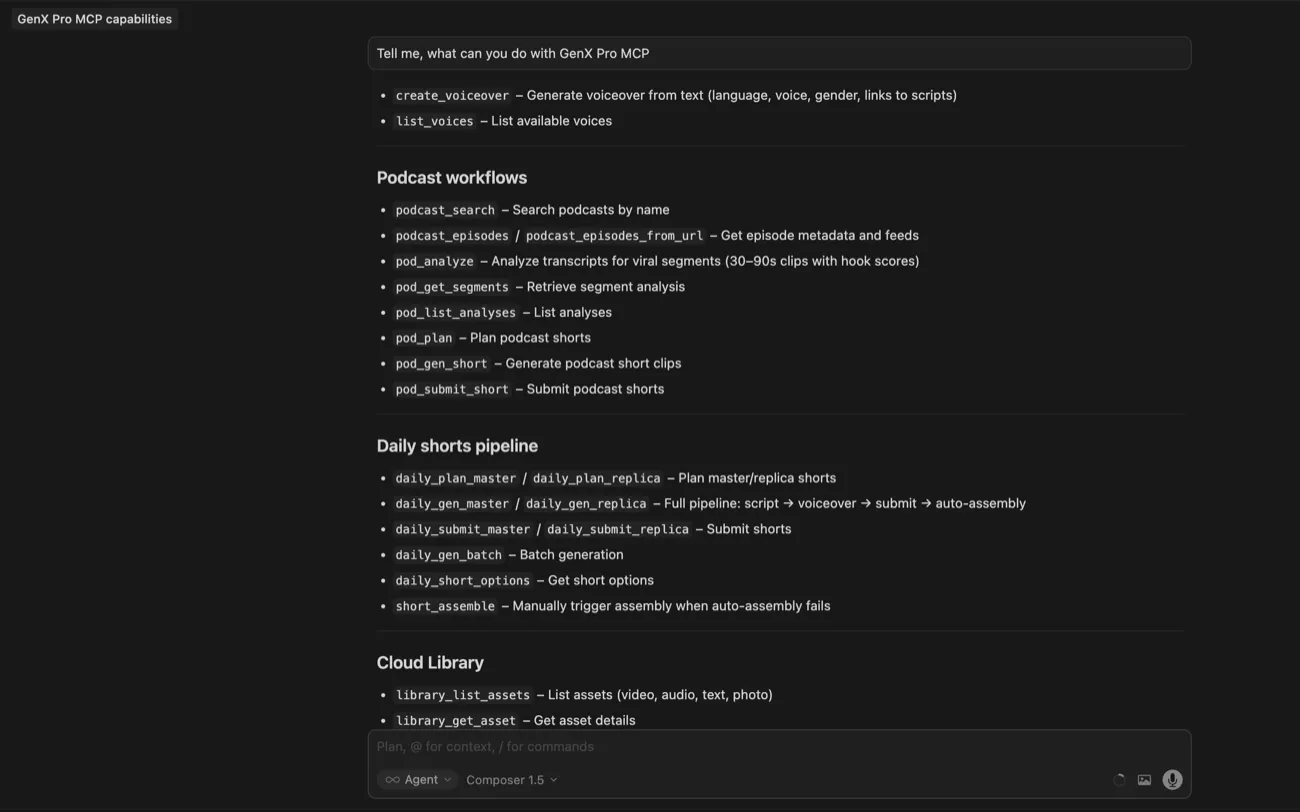This screenshot has height=812, width=1300.
Task: Select the podcast_search code label
Action: click(445, 210)
